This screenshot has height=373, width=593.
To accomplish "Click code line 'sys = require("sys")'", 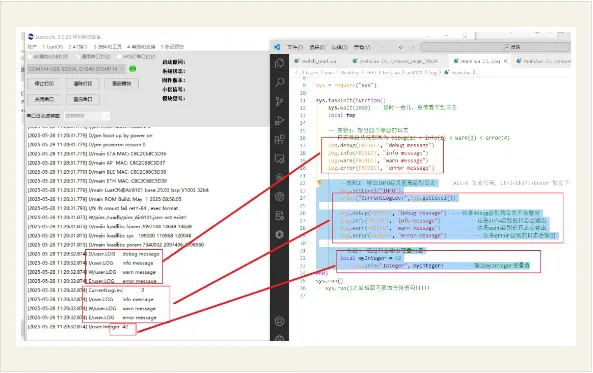I will 346,85.
